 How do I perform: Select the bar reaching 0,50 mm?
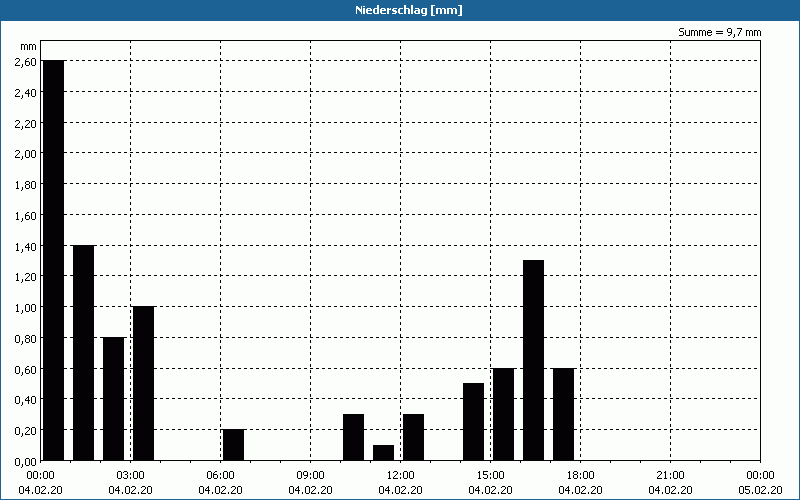pyautogui.click(x=473, y=422)
